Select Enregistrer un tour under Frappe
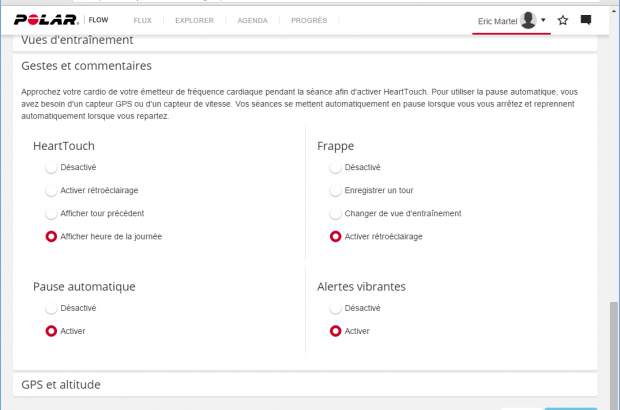620x410 pixels. [x=336, y=190]
